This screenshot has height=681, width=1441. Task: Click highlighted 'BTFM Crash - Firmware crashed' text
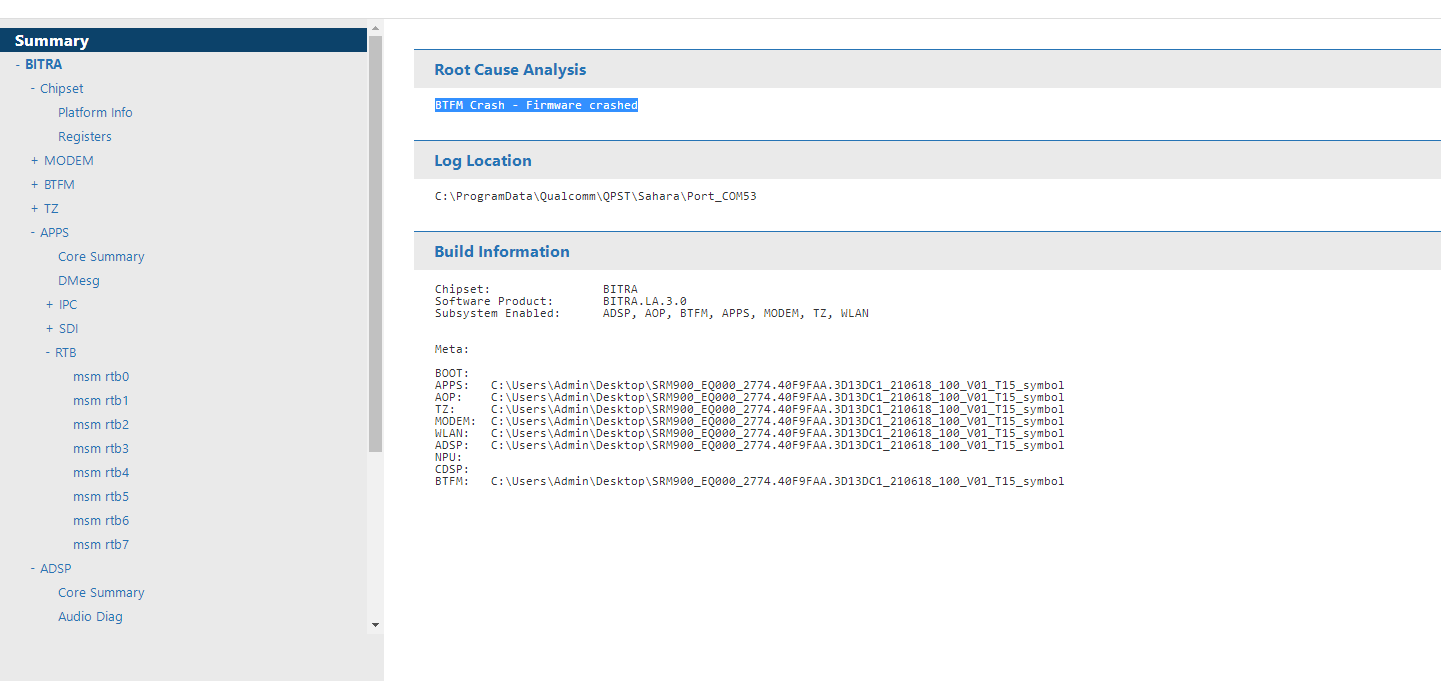(536, 105)
